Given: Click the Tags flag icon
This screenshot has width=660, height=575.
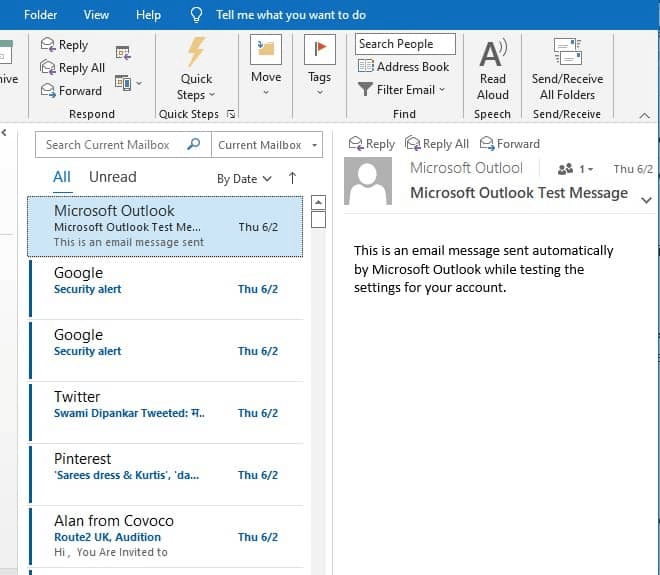Looking at the screenshot, I should [x=319, y=49].
